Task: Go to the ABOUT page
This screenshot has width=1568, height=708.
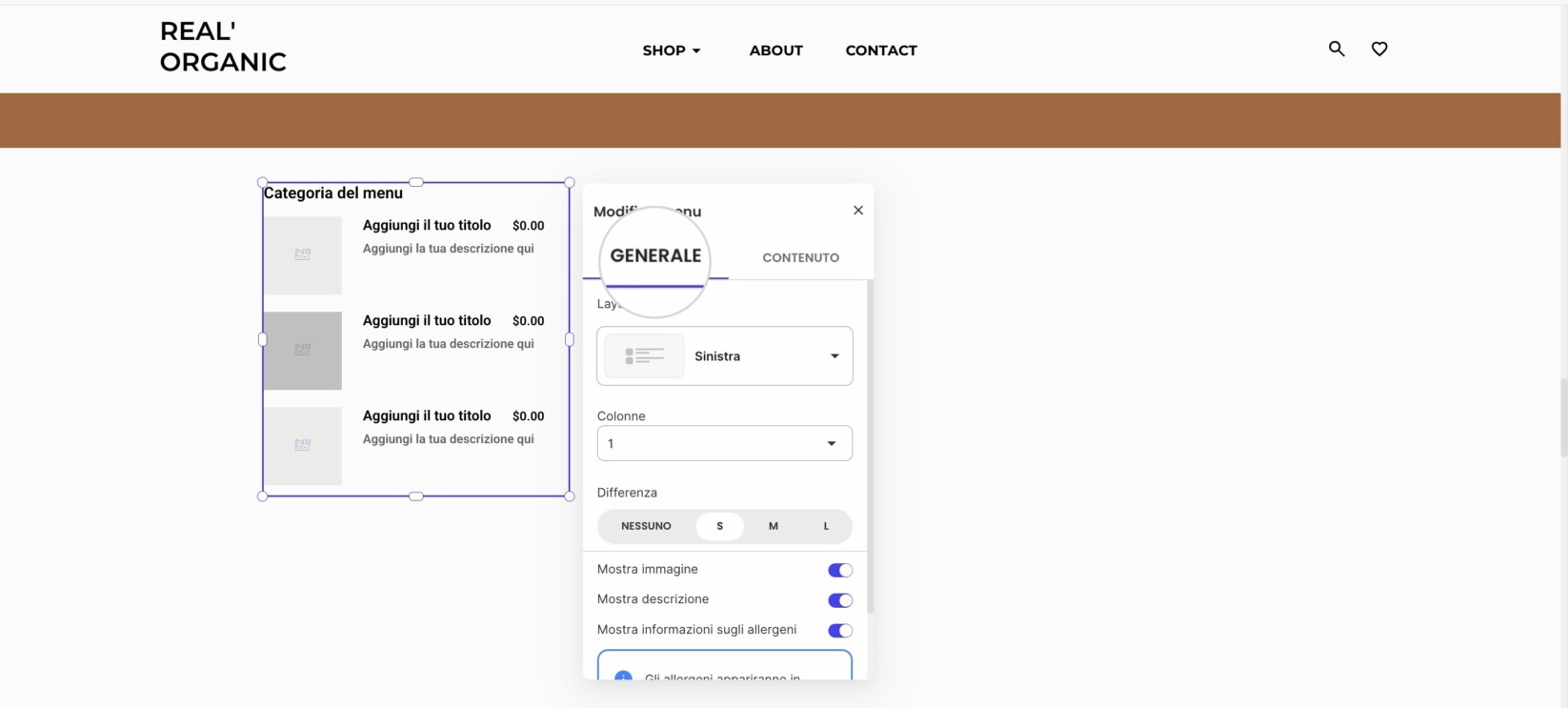Action: coord(776,51)
